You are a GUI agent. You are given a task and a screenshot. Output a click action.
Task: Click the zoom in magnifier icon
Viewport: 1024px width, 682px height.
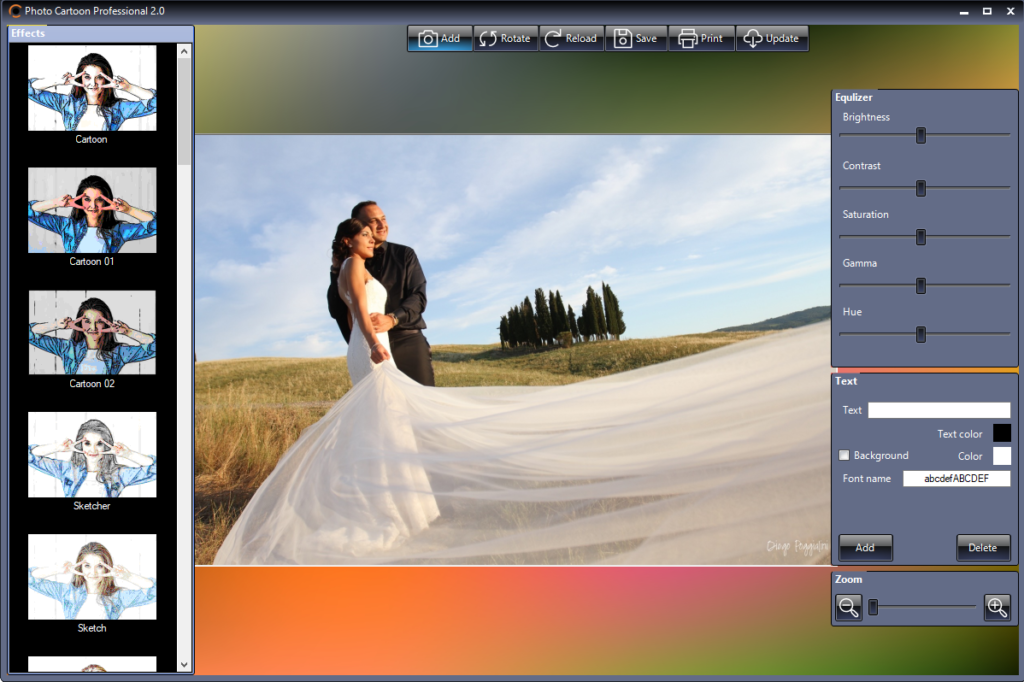[997, 607]
